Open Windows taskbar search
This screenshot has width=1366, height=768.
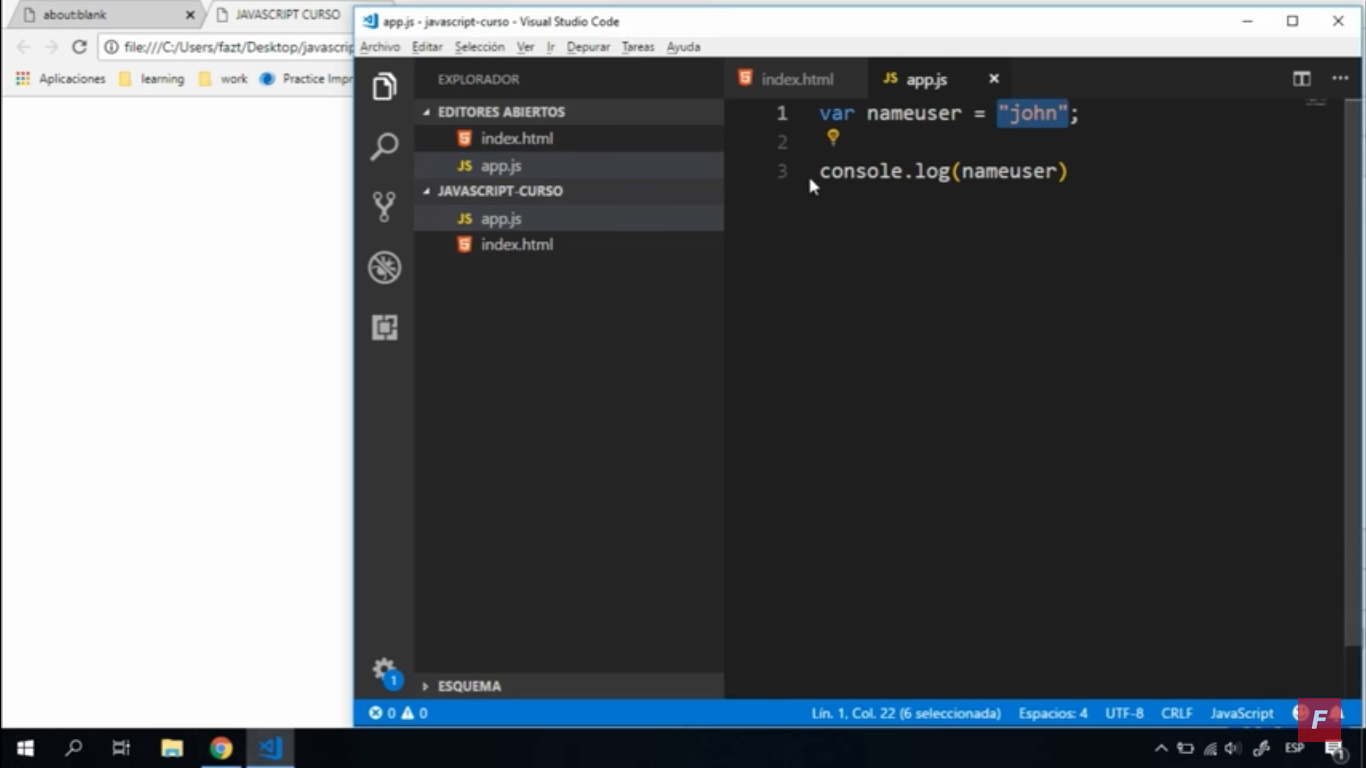pyautogui.click(x=73, y=748)
